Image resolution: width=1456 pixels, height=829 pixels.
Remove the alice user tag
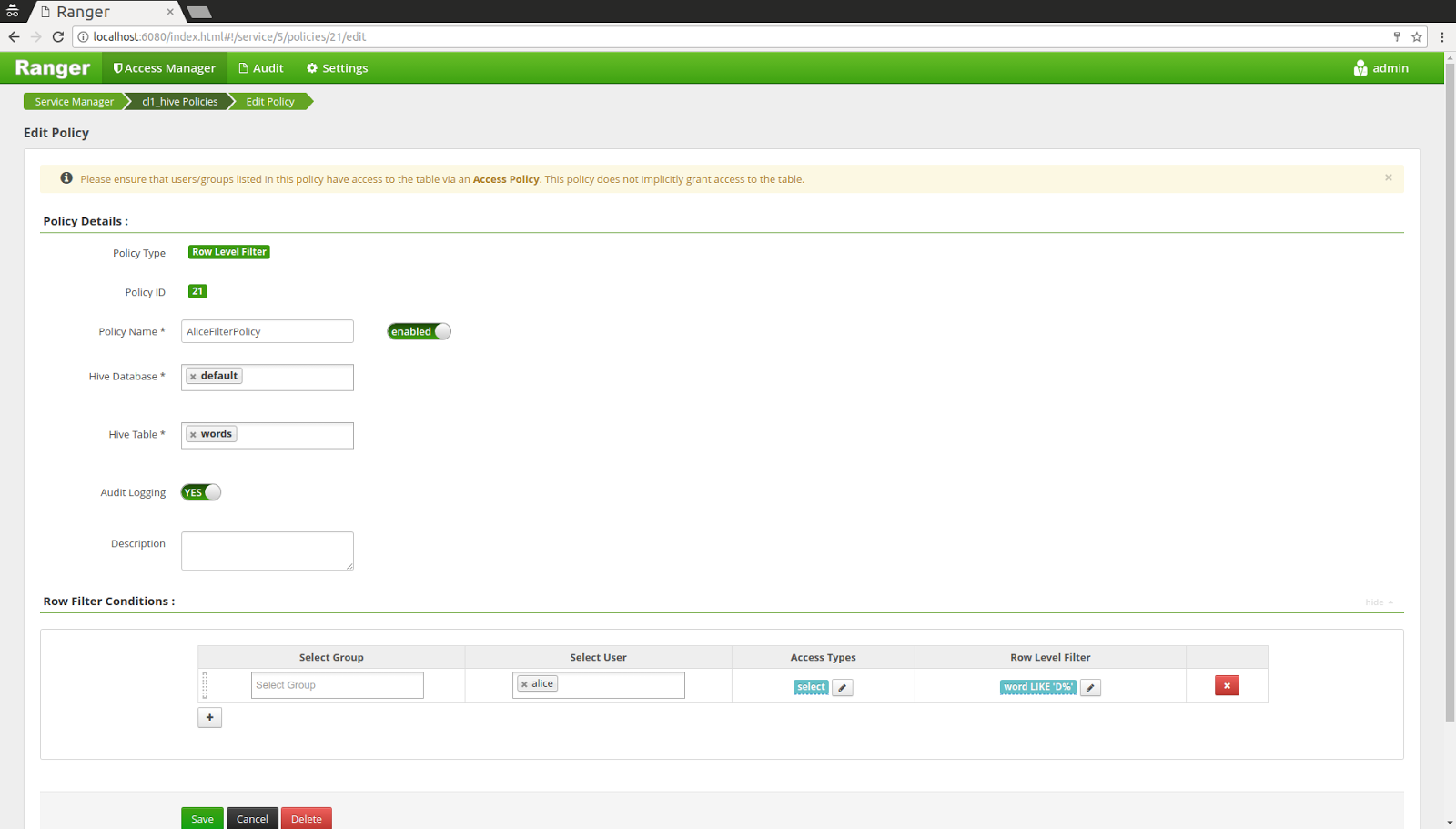click(x=522, y=682)
